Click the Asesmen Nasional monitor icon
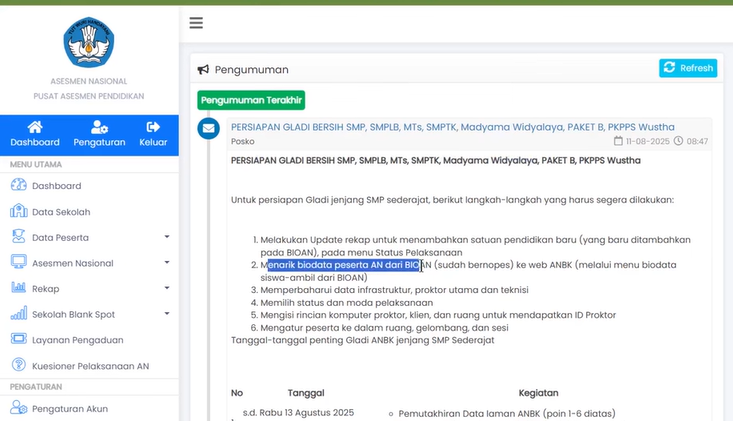The width and height of the screenshot is (733, 421). (19, 262)
